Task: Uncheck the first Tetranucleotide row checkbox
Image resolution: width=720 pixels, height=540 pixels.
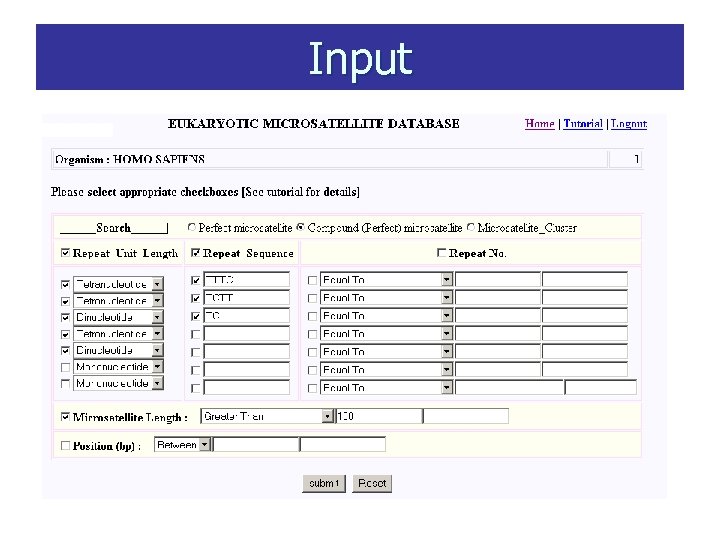Action: click(65, 285)
